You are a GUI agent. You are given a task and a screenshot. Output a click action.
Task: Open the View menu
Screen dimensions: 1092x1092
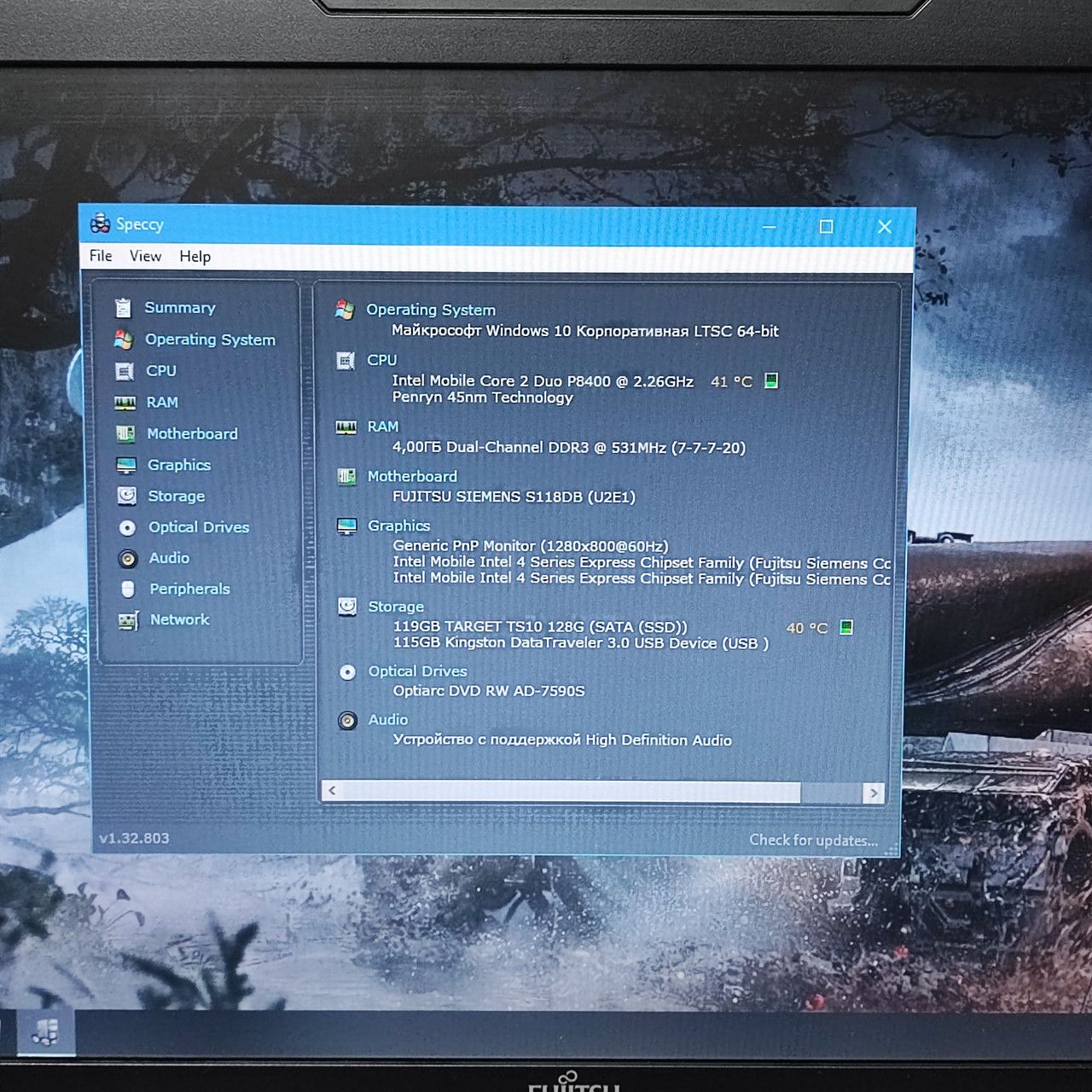point(145,256)
